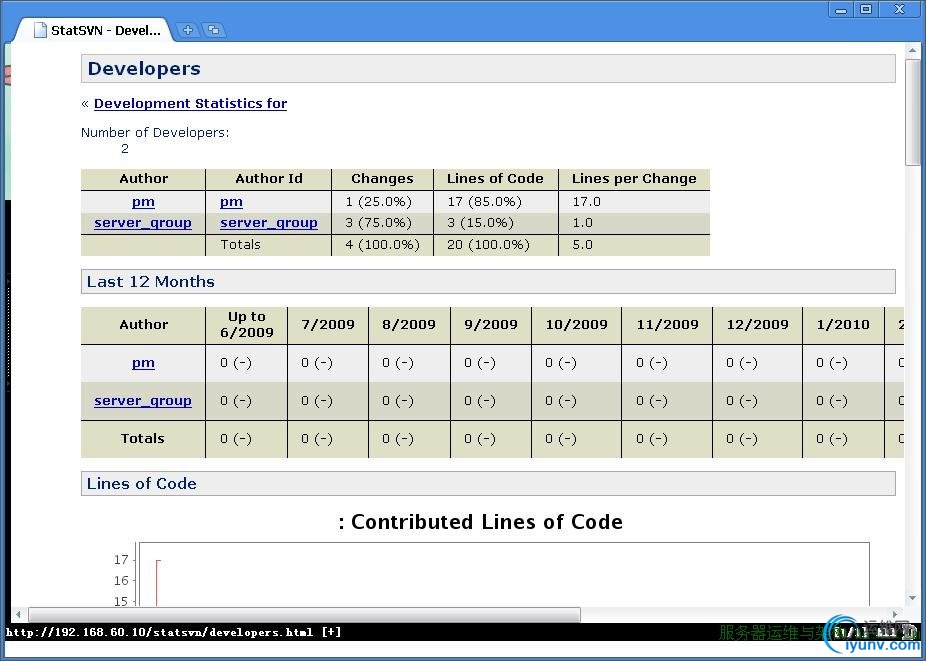The height and width of the screenshot is (661, 926).
Task: Open the Development Statistics for link
Action: pyautogui.click(x=190, y=103)
